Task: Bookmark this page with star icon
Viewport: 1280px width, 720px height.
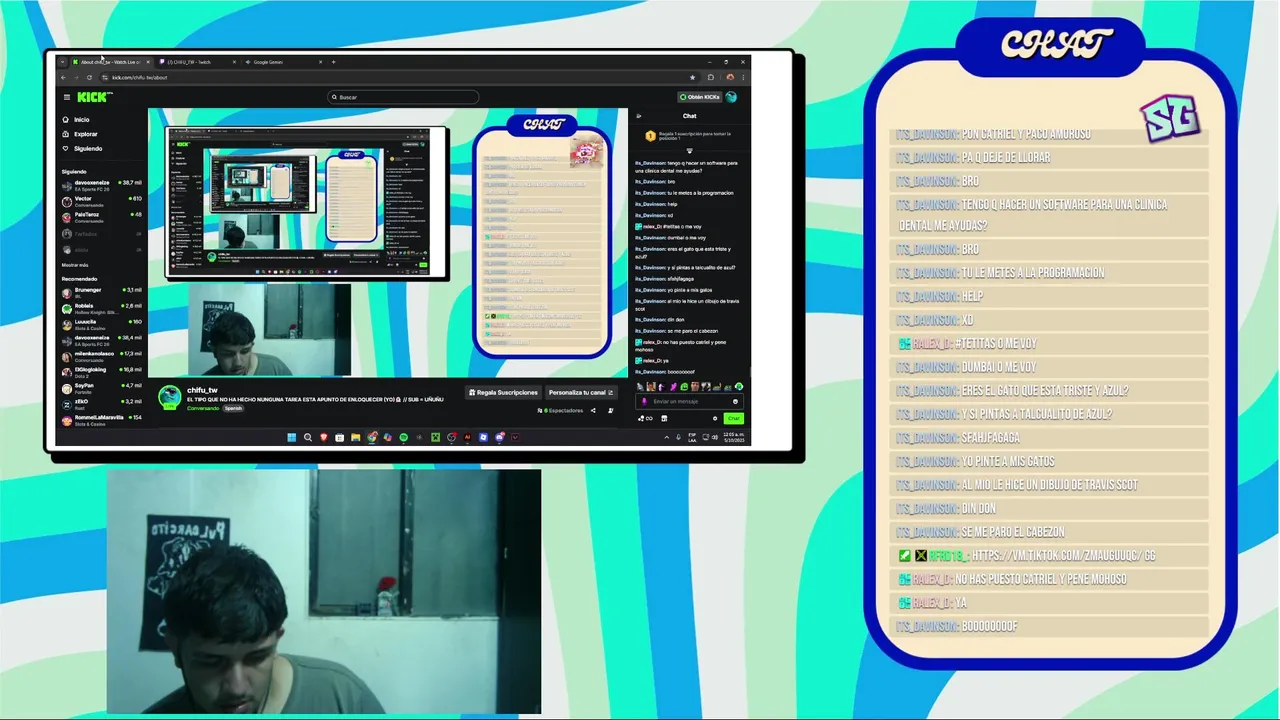Action: click(693, 77)
